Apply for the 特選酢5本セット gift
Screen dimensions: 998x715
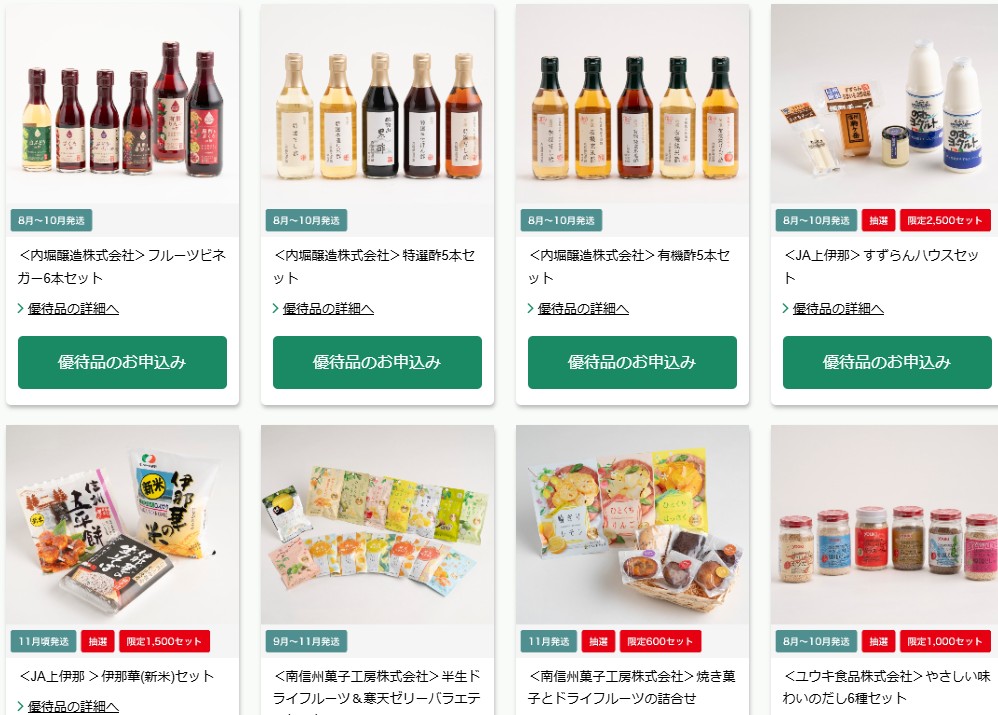(377, 362)
